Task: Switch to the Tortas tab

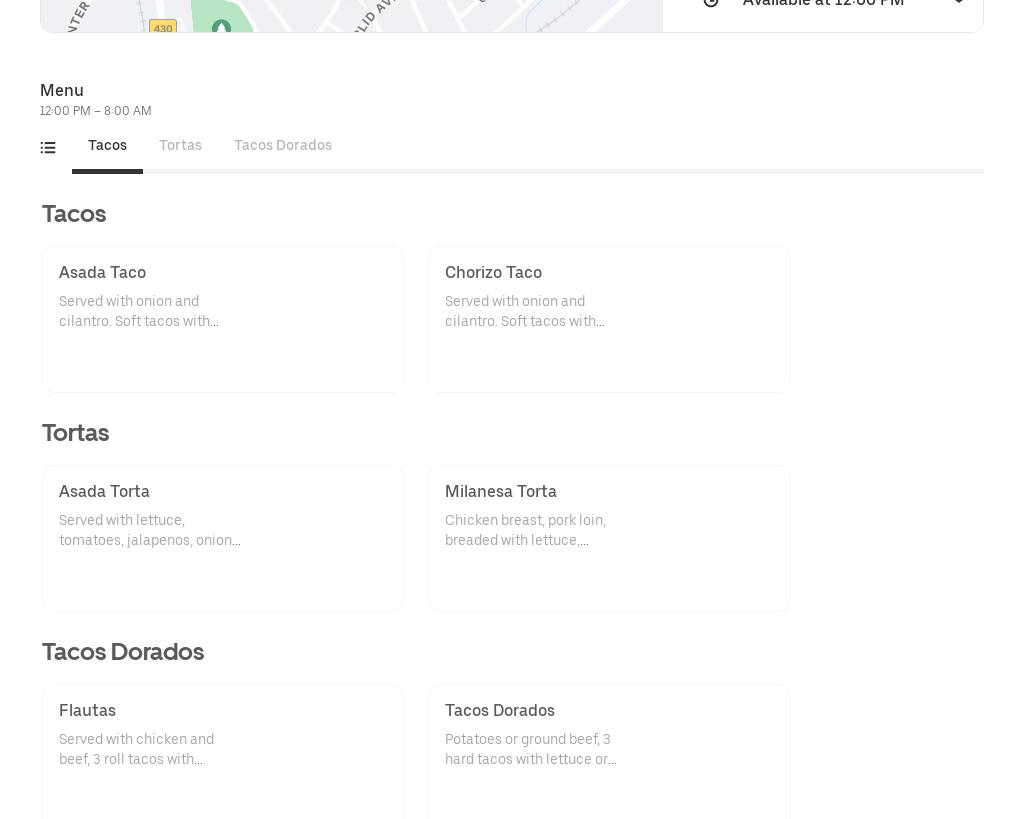Action: coord(180,146)
